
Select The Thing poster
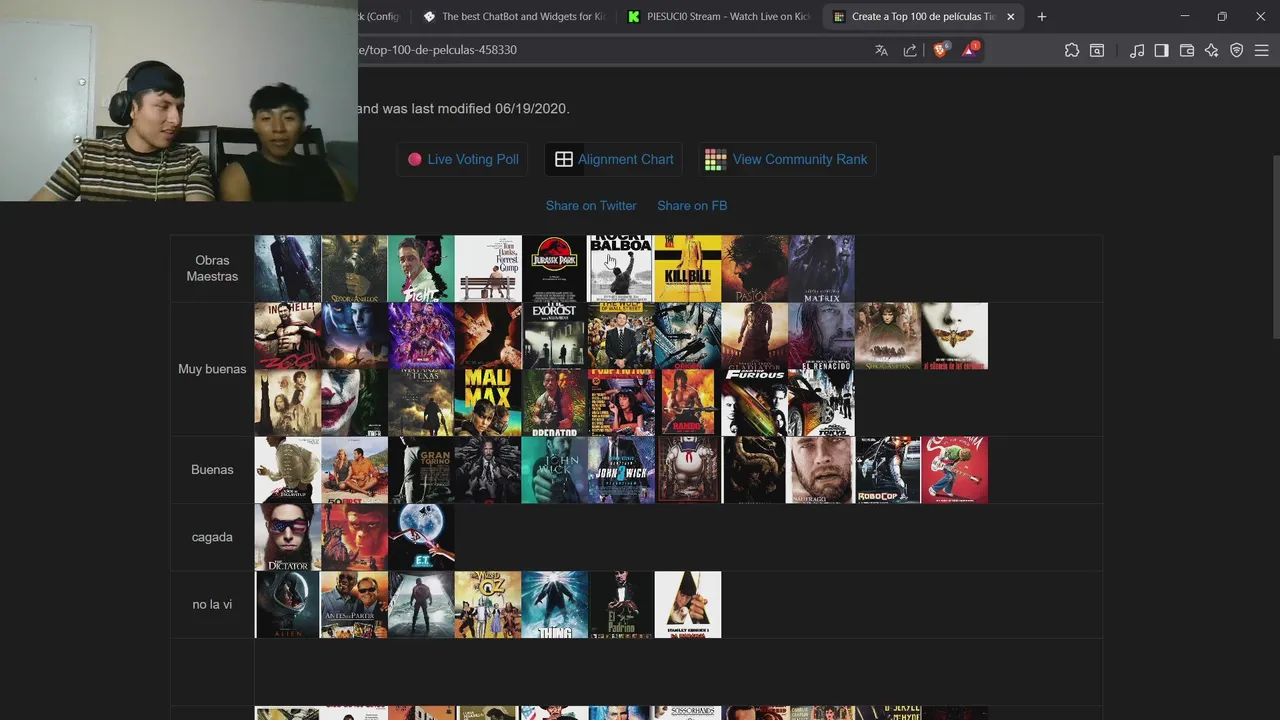click(554, 604)
